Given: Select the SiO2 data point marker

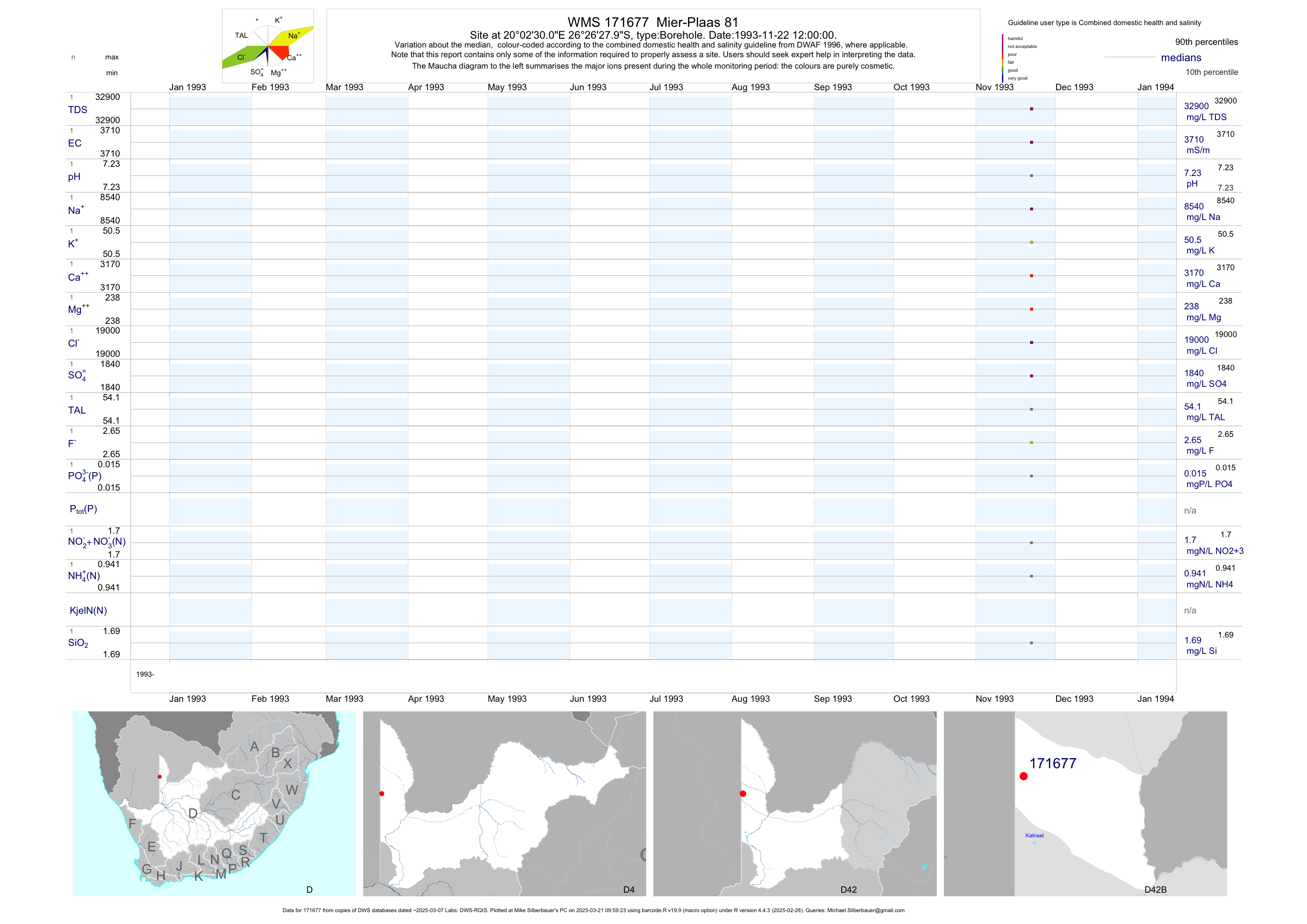Looking at the screenshot, I should click(1031, 643).
